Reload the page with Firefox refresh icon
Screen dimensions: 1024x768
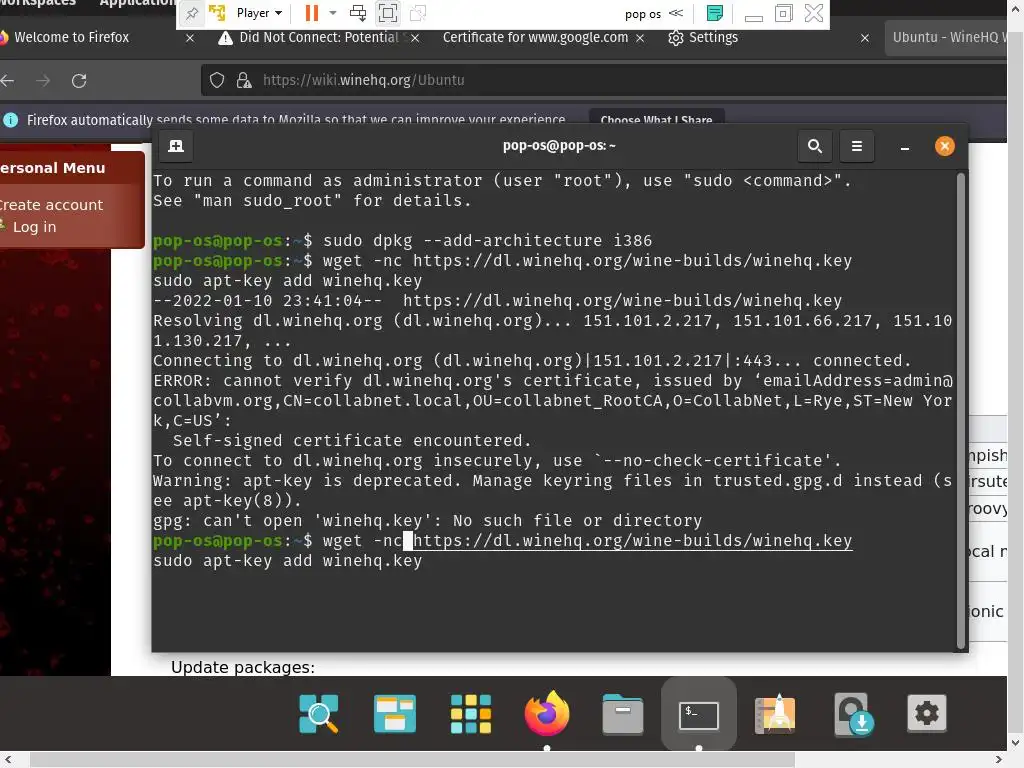[x=79, y=80]
